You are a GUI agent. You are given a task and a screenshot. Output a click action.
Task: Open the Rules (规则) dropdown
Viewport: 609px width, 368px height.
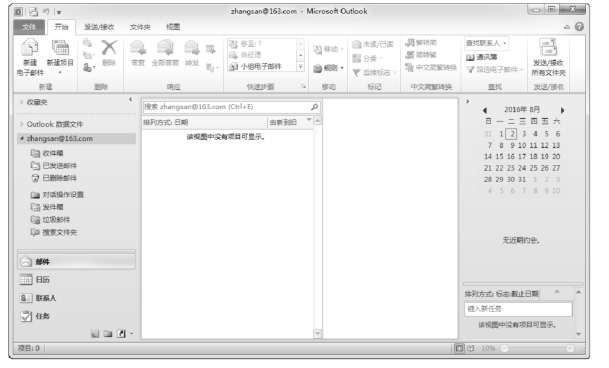point(329,68)
